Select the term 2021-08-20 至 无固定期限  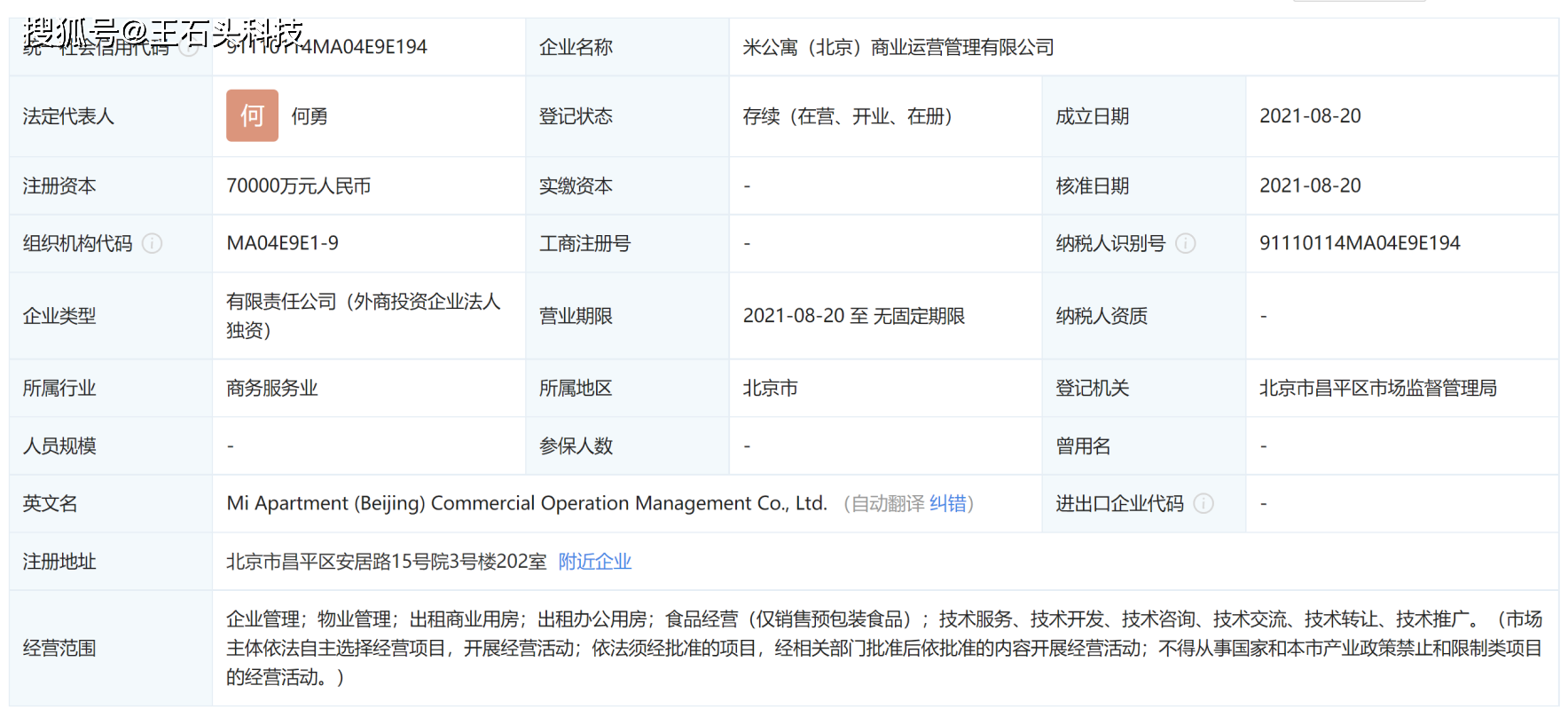[853, 316]
